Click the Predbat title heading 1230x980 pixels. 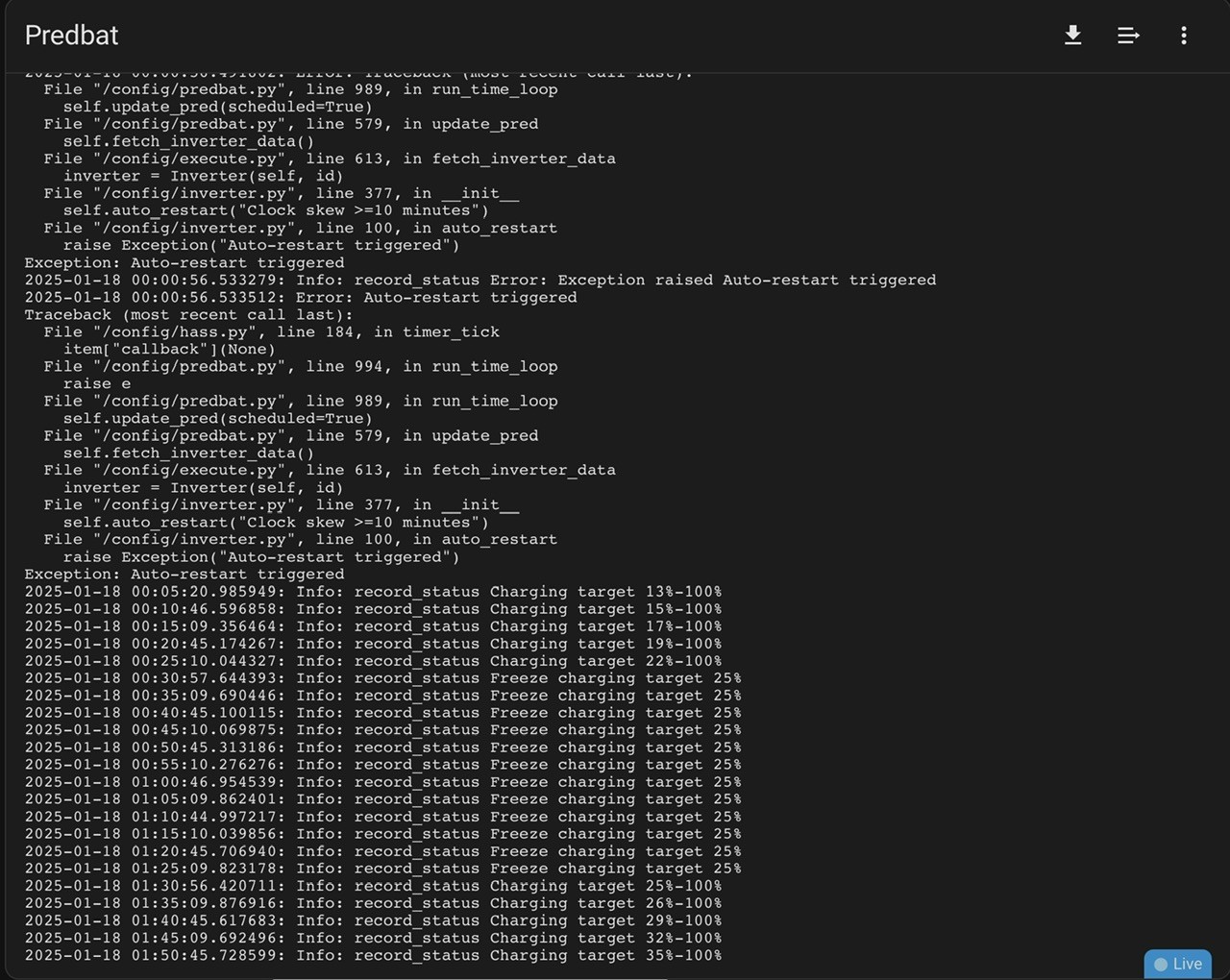[71, 36]
